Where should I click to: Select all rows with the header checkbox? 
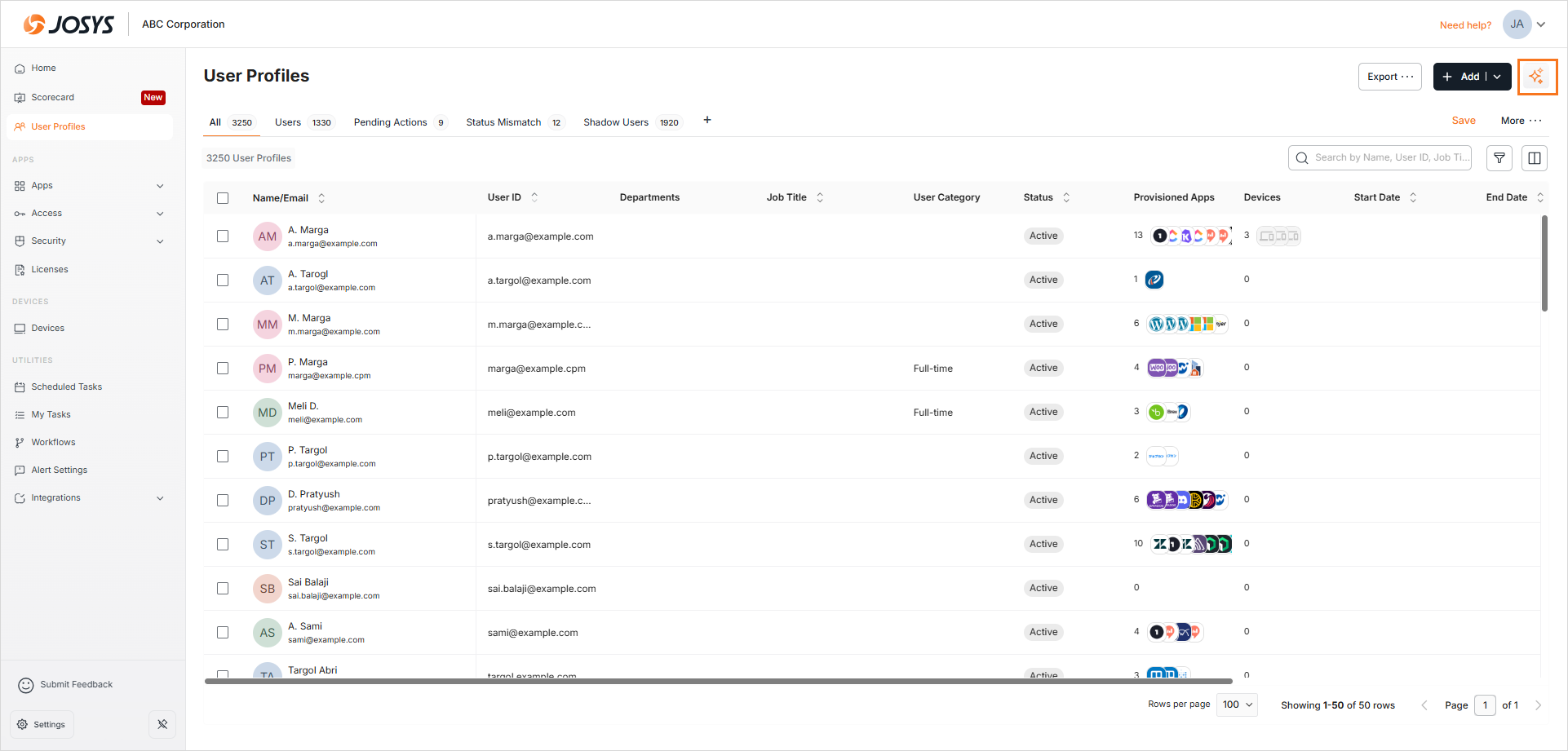[223, 198]
